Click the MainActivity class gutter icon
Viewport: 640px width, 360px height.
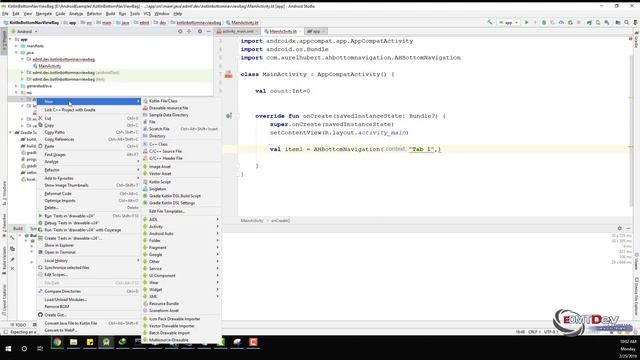(229, 74)
